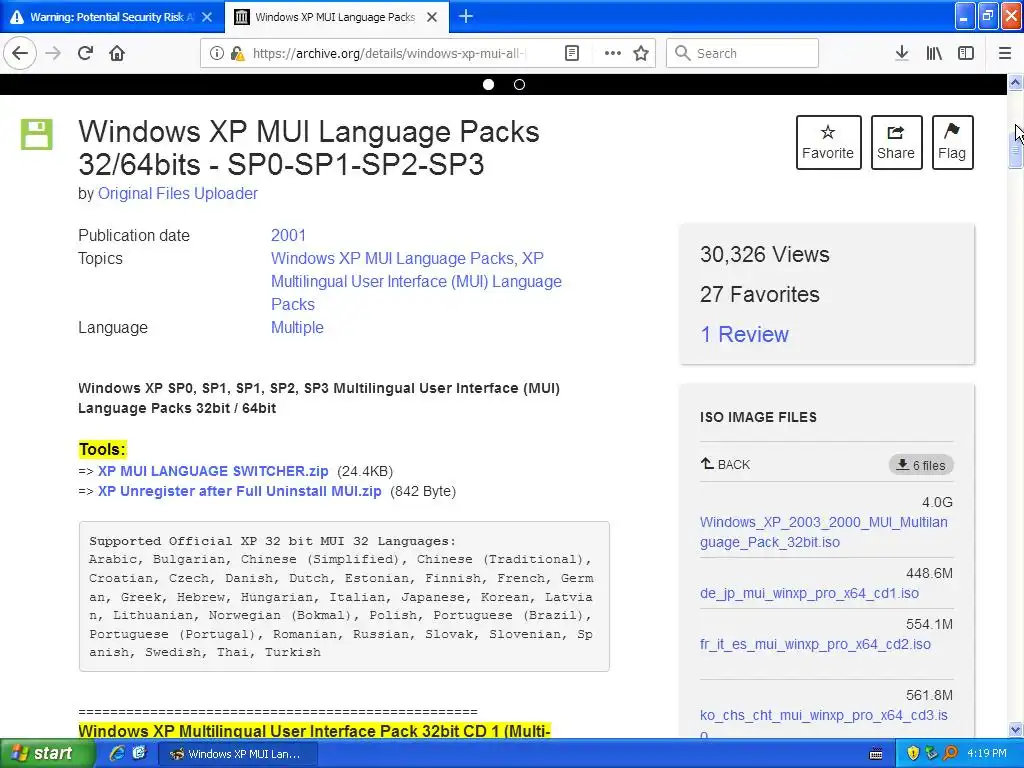Image resolution: width=1024 pixels, height=768 pixels.
Task: Click the ISO IMAGE FILES heading
Action: tap(758, 417)
